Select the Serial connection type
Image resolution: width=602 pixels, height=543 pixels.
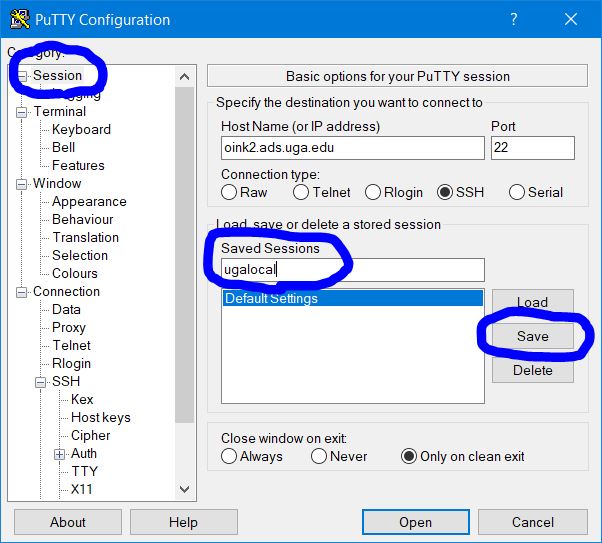point(517,192)
